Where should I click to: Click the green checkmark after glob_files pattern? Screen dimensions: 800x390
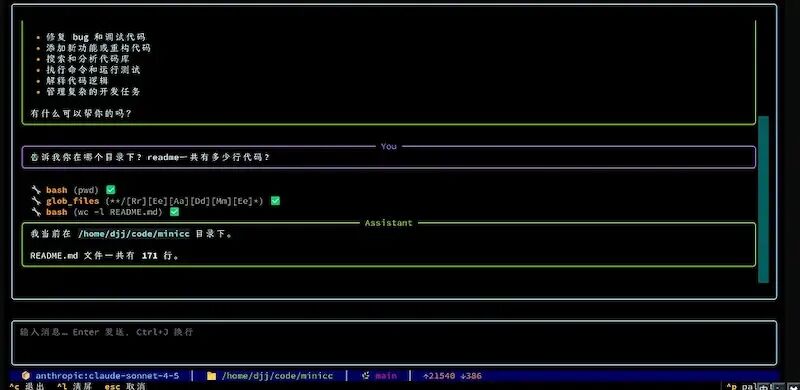[275, 201]
